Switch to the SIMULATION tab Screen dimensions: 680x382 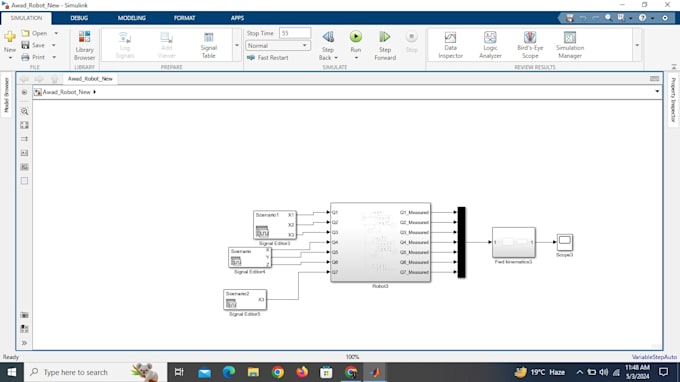click(x=26, y=18)
